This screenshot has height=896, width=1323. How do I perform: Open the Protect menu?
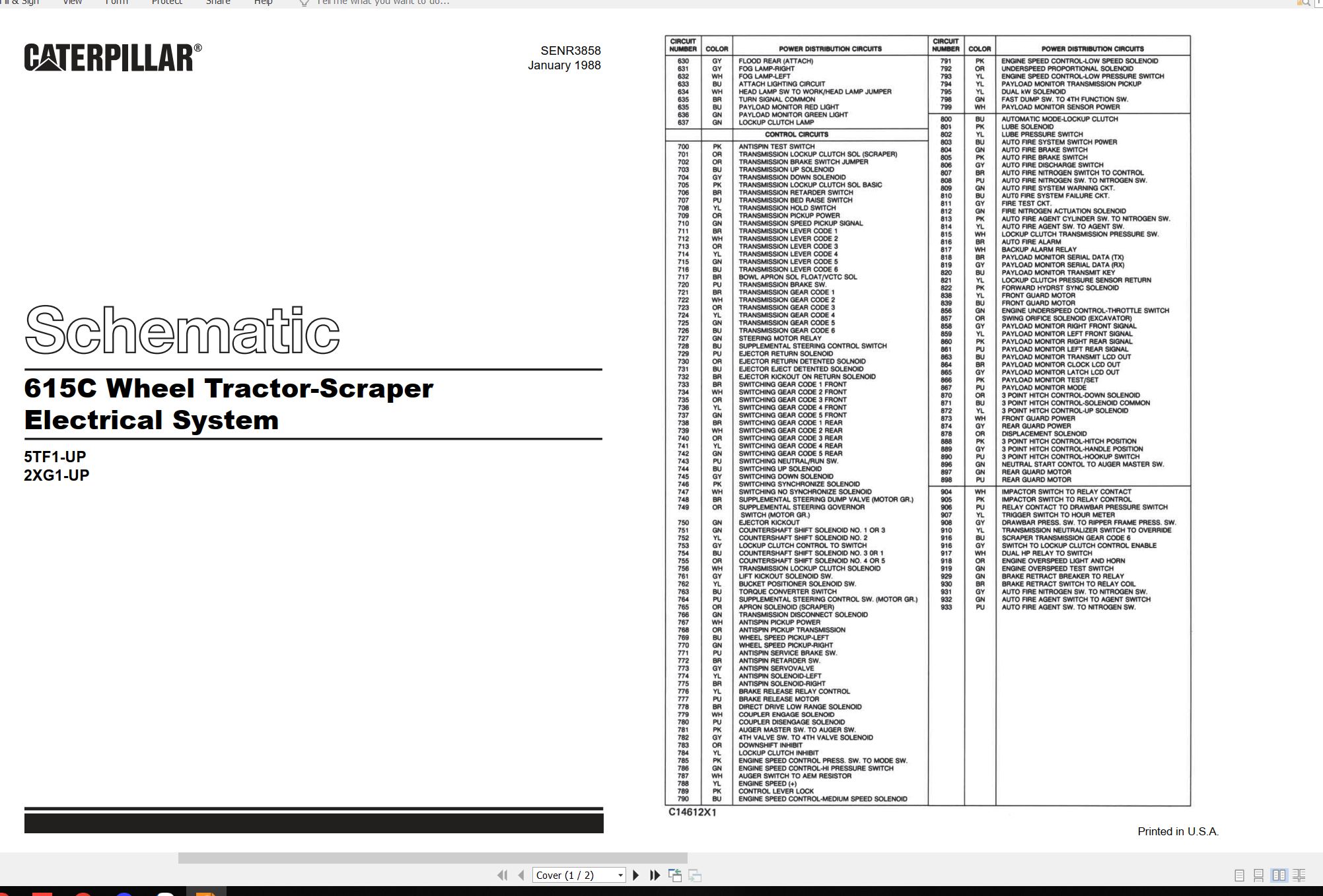pyautogui.click(x=166, y=3)
